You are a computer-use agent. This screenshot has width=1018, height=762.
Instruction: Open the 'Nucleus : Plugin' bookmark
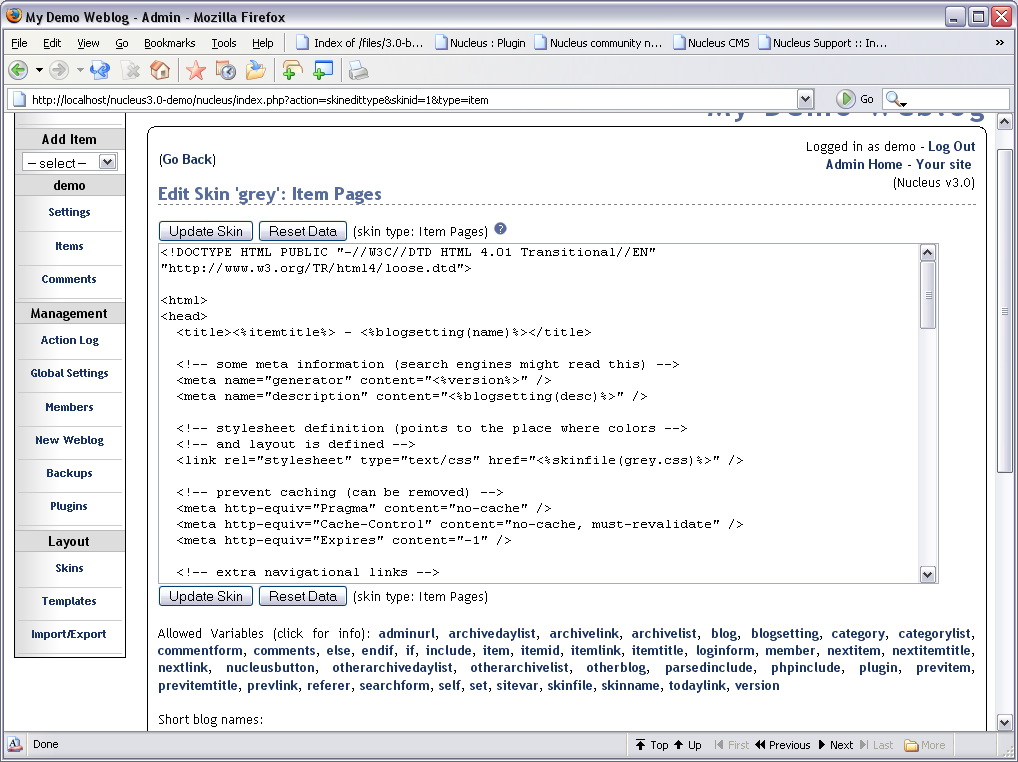(480, 43)
